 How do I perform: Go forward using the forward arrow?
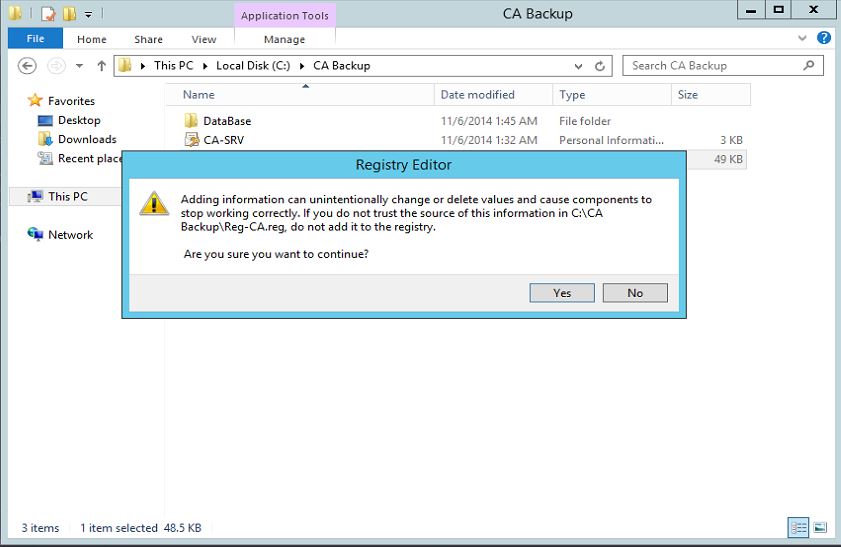click(x=56, y=66)
